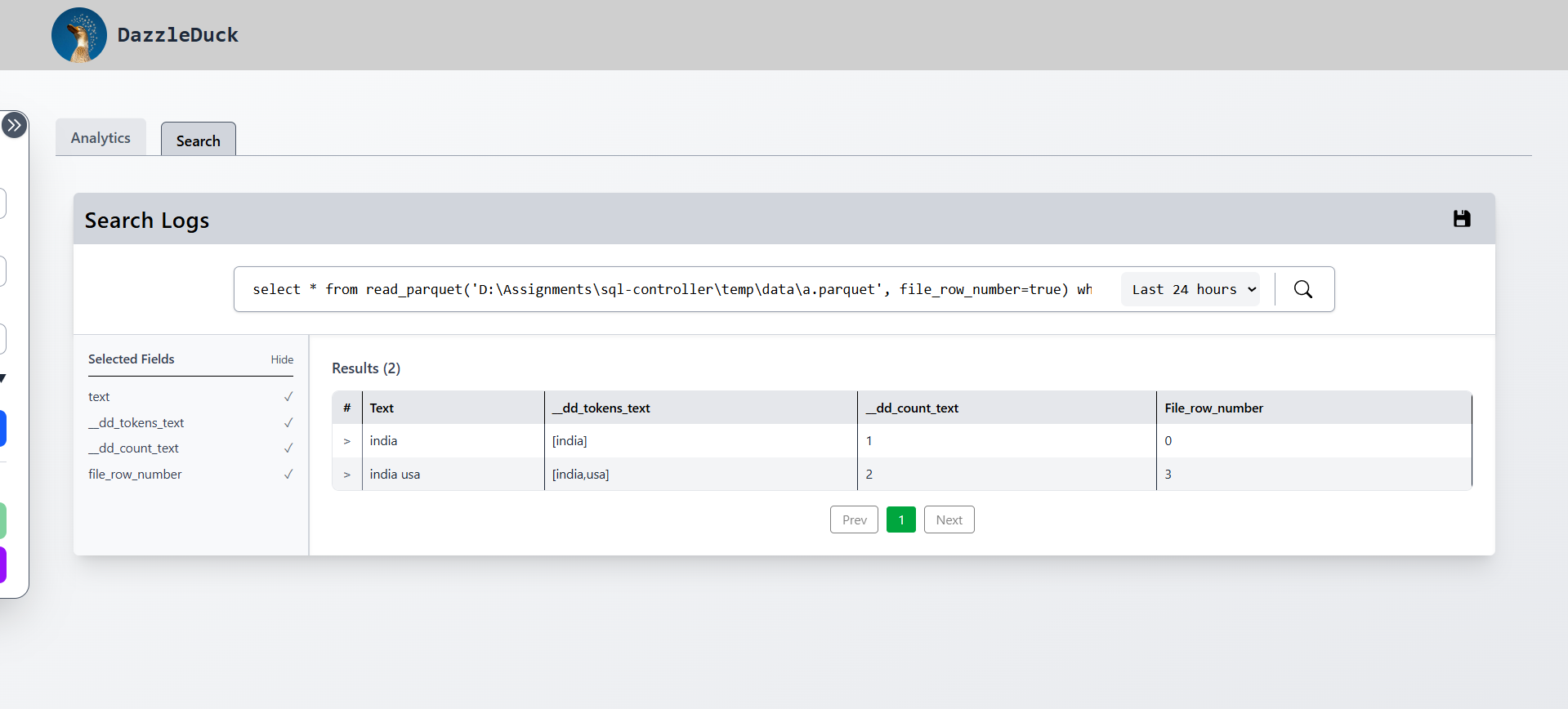This screenshot has width=1568, height=709.
Task: Select __dd_count_text in Selected Fields list
Action: click(133, 448)
